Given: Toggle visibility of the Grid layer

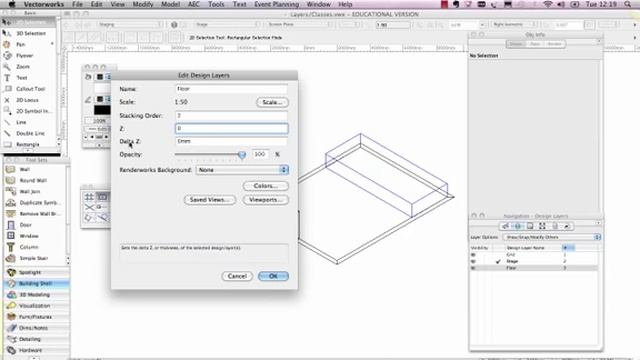Looking at the screenshot, I should pos(473,254).
